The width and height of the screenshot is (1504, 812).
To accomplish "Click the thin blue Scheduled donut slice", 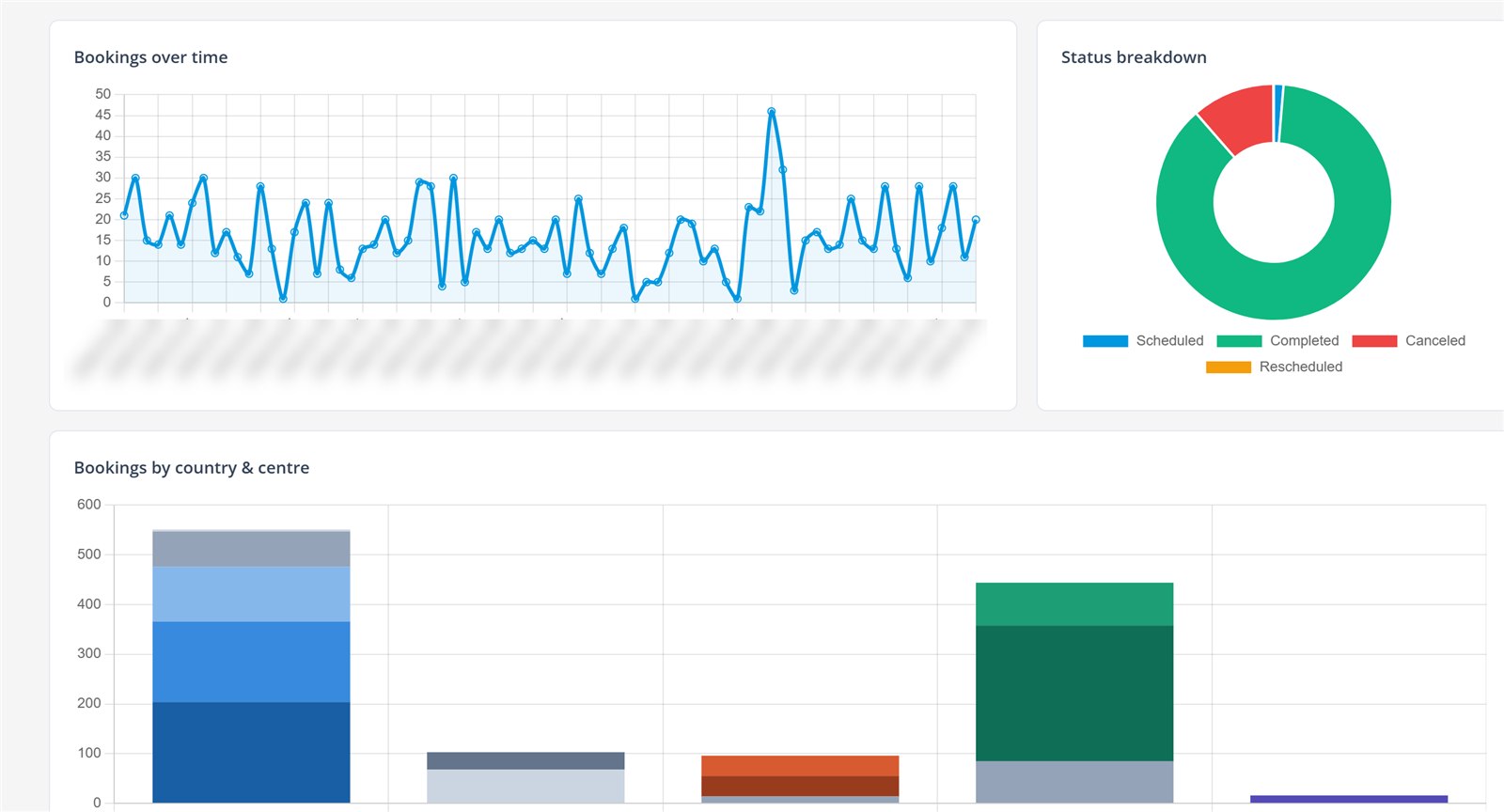I will [x=1278, y=113].
